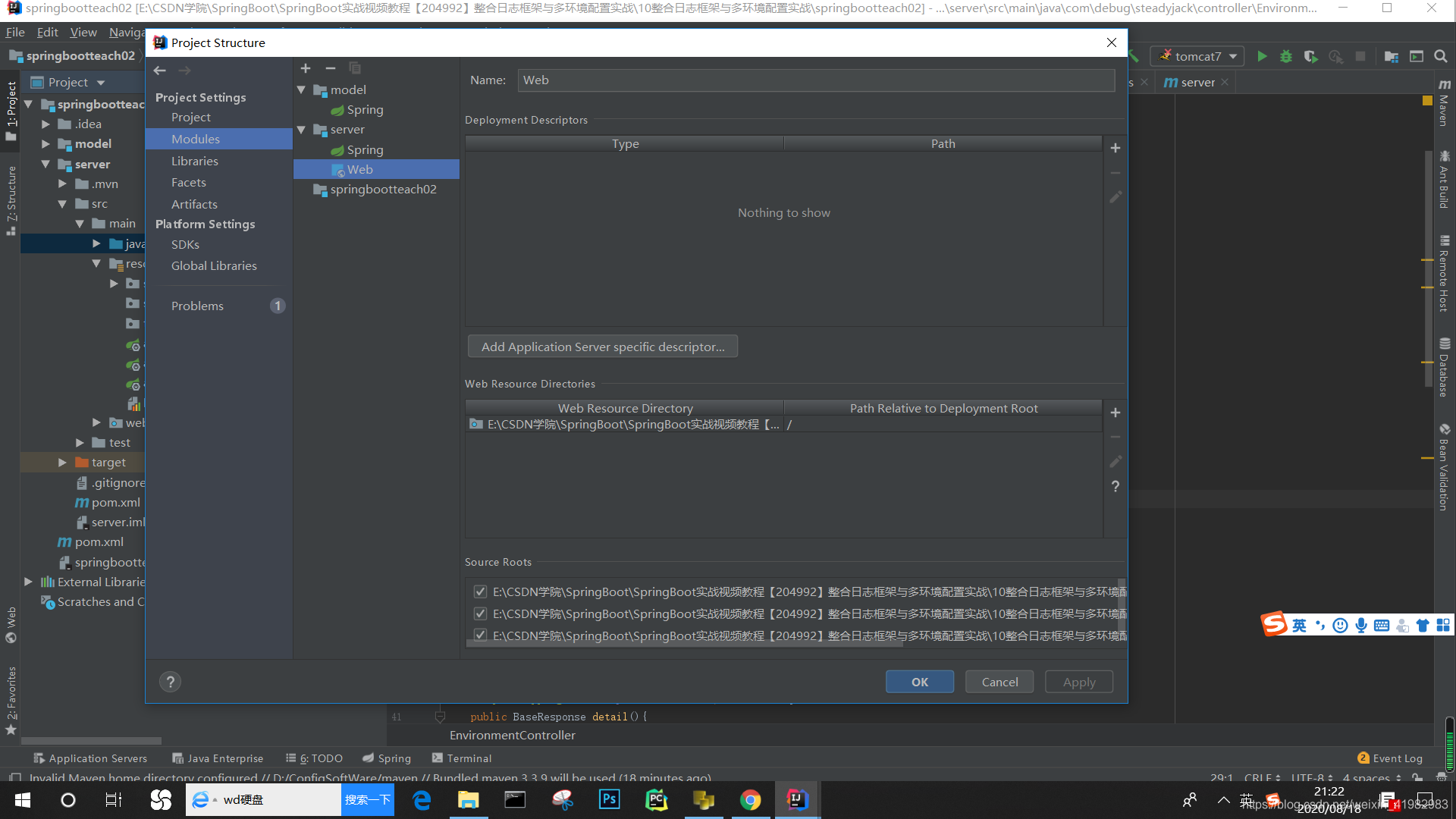Select the Web facet under server
Screen dimensions: 1456x819
point(377,170)
